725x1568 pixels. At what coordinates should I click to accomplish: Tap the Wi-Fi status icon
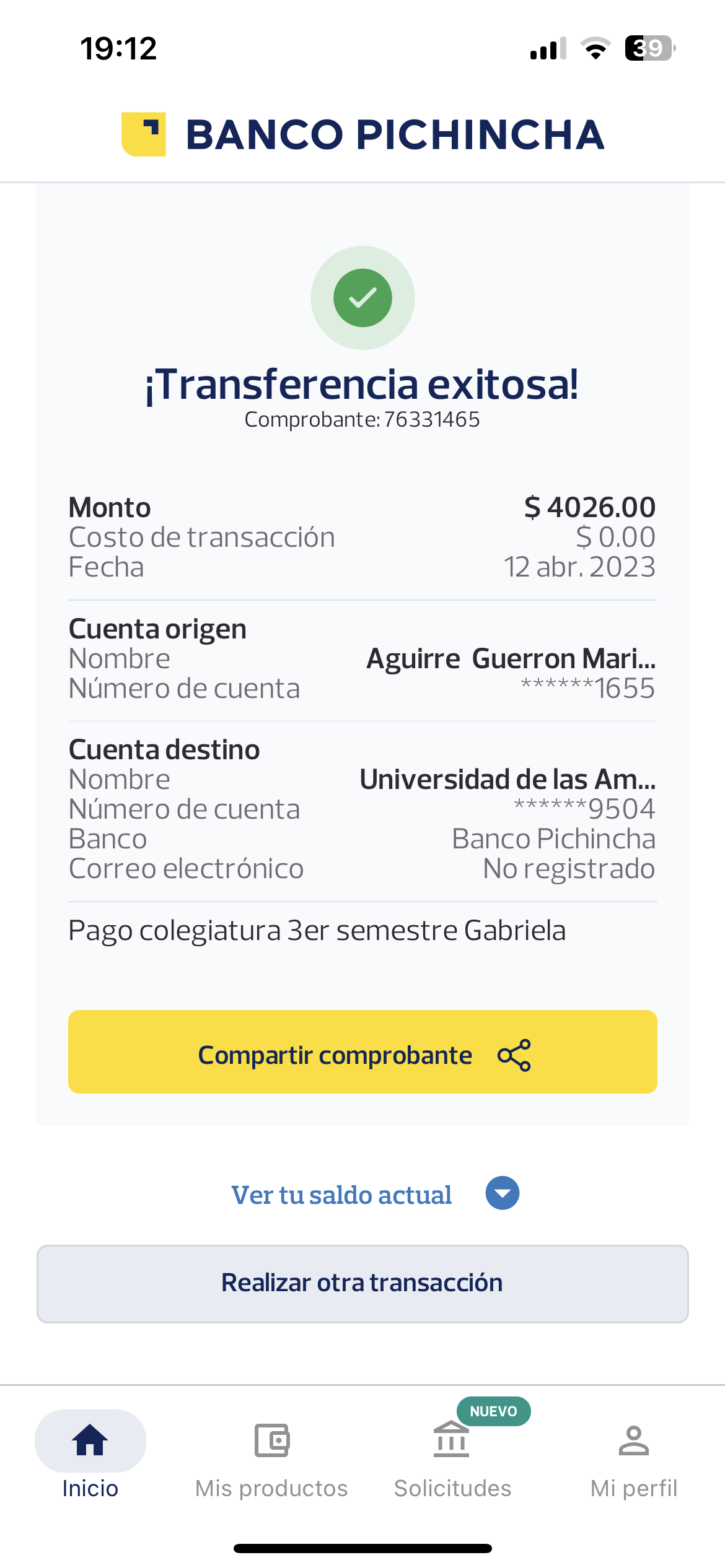[x=595, y=48]
